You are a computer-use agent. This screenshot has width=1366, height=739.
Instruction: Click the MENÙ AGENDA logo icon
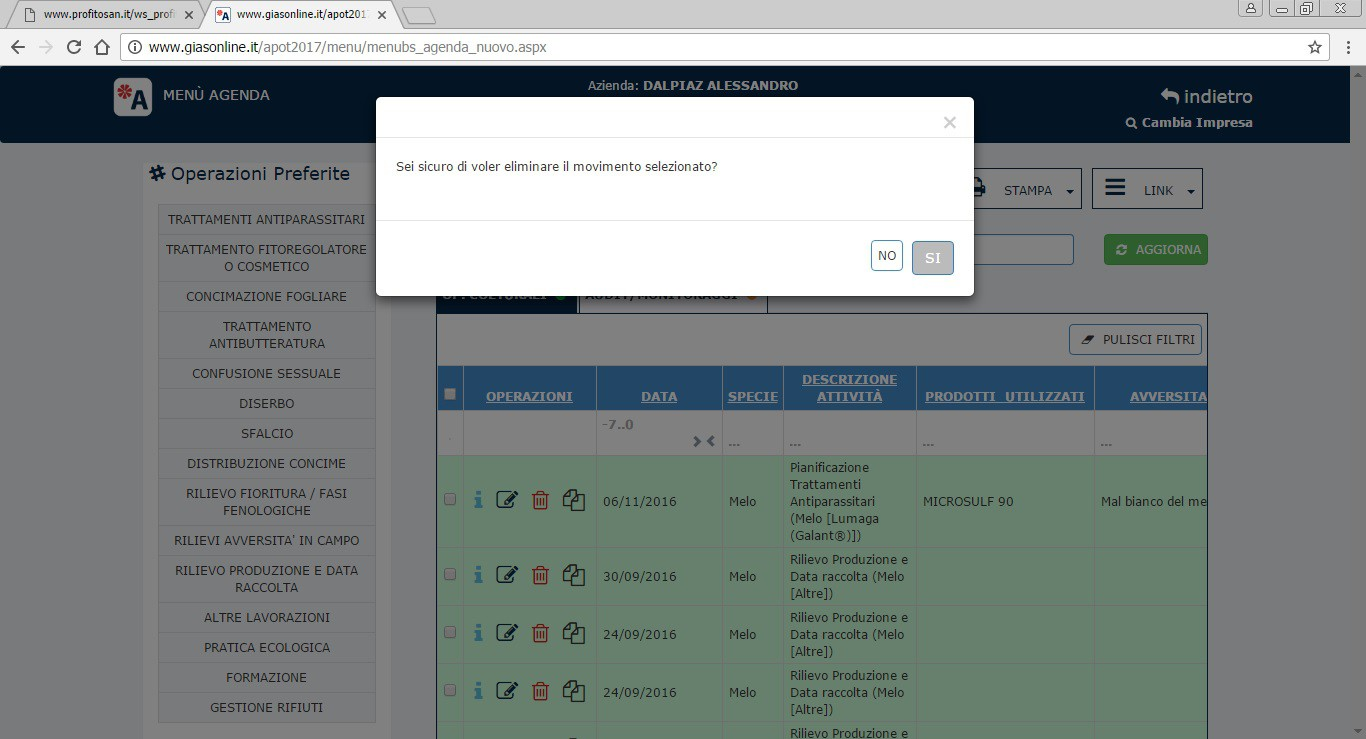[133, 97]
